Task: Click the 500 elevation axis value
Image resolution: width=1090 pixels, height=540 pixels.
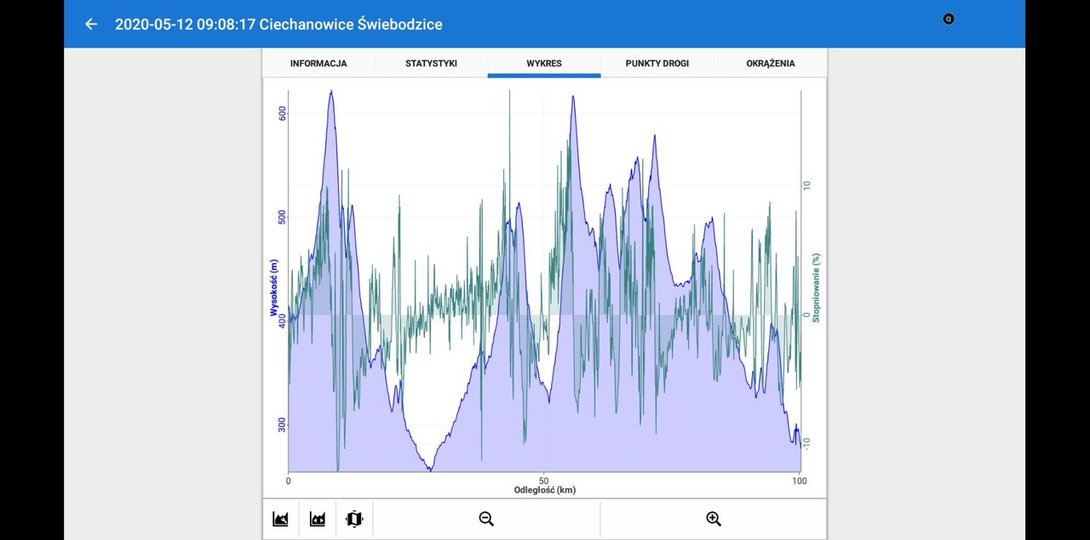Action: click(282, 218)
